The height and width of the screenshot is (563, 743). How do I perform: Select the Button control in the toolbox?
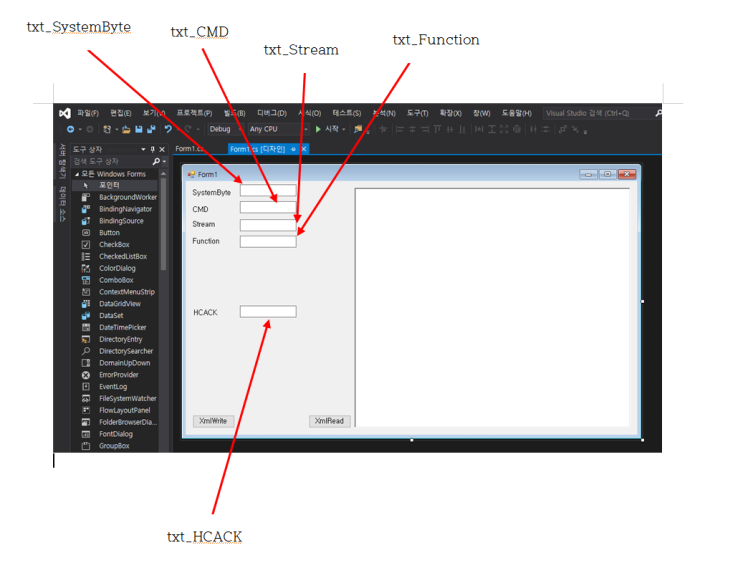click(115, 233)
